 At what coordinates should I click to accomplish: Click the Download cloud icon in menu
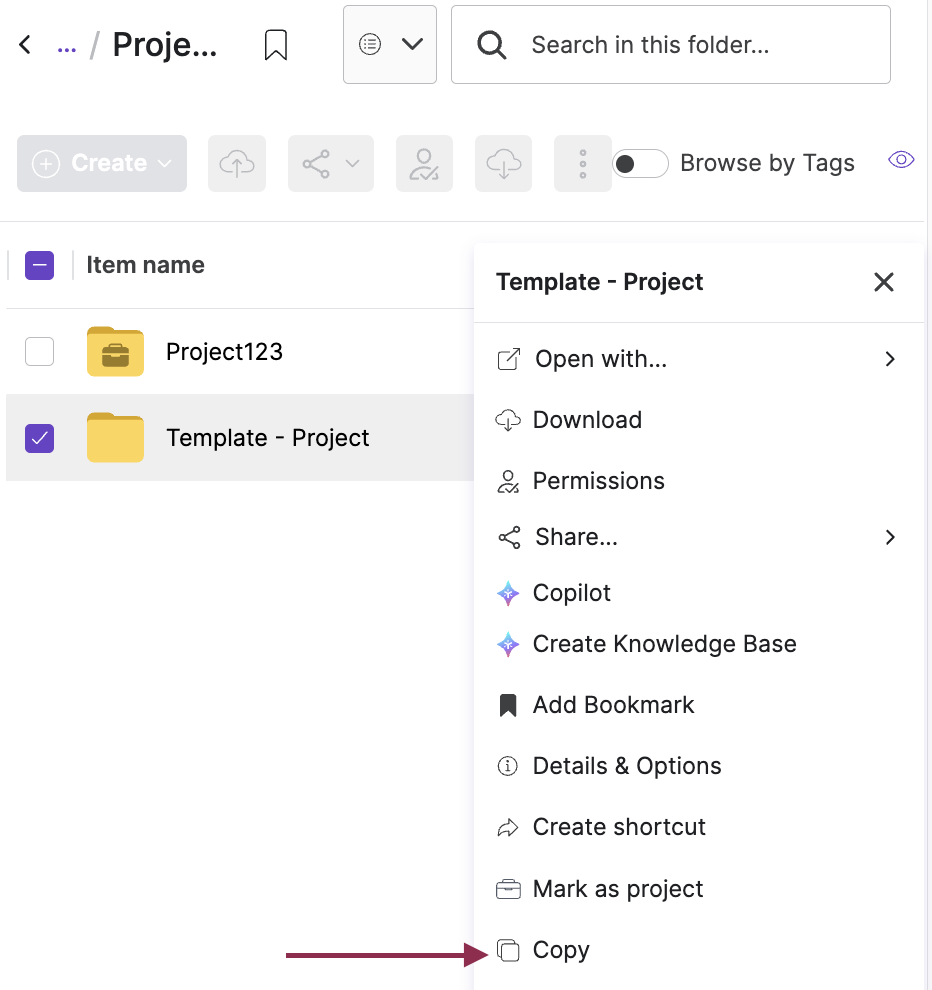508,420
